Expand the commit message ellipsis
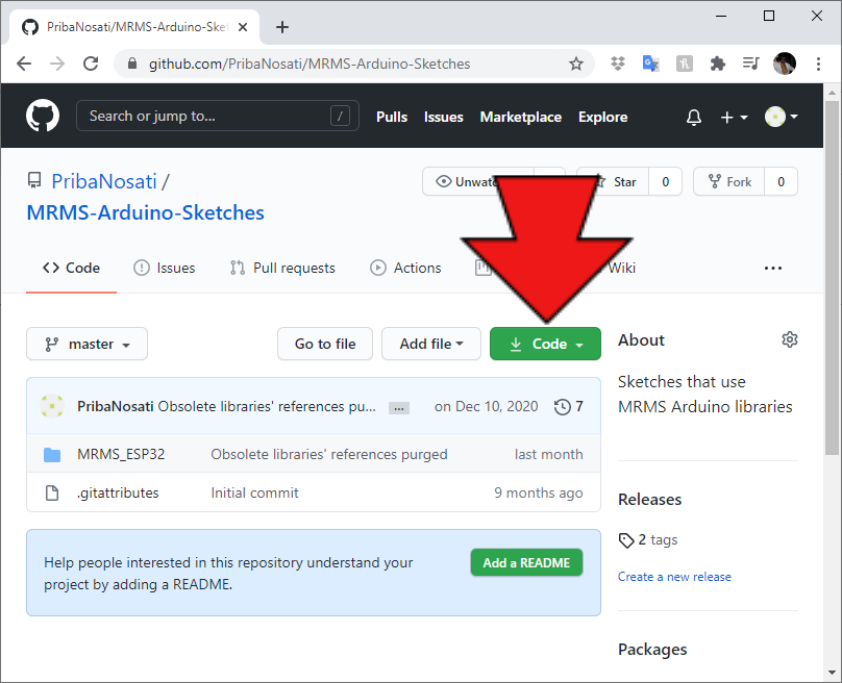 click(x=399, y=408)
